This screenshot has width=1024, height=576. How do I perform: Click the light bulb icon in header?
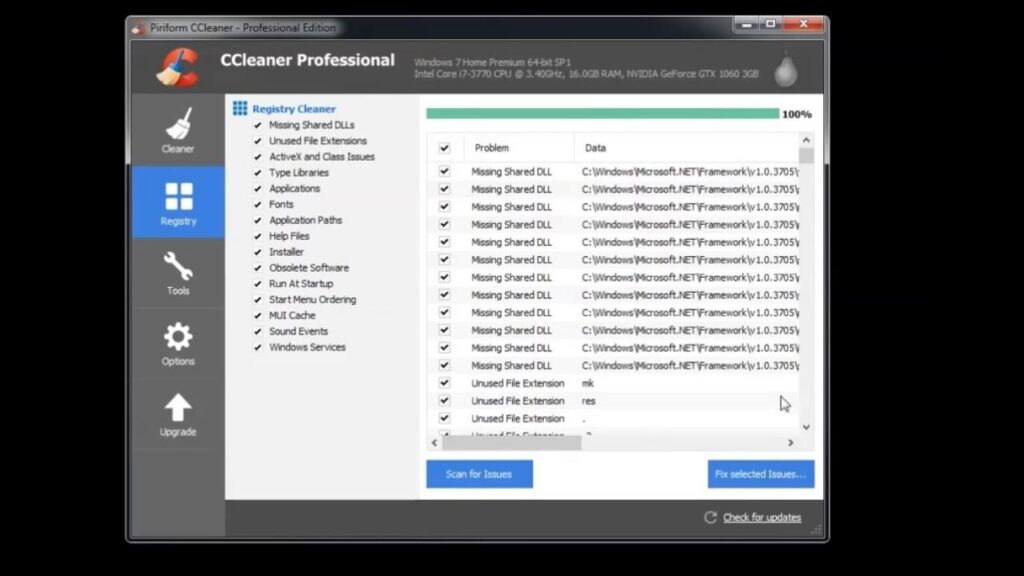coord(786,68)
